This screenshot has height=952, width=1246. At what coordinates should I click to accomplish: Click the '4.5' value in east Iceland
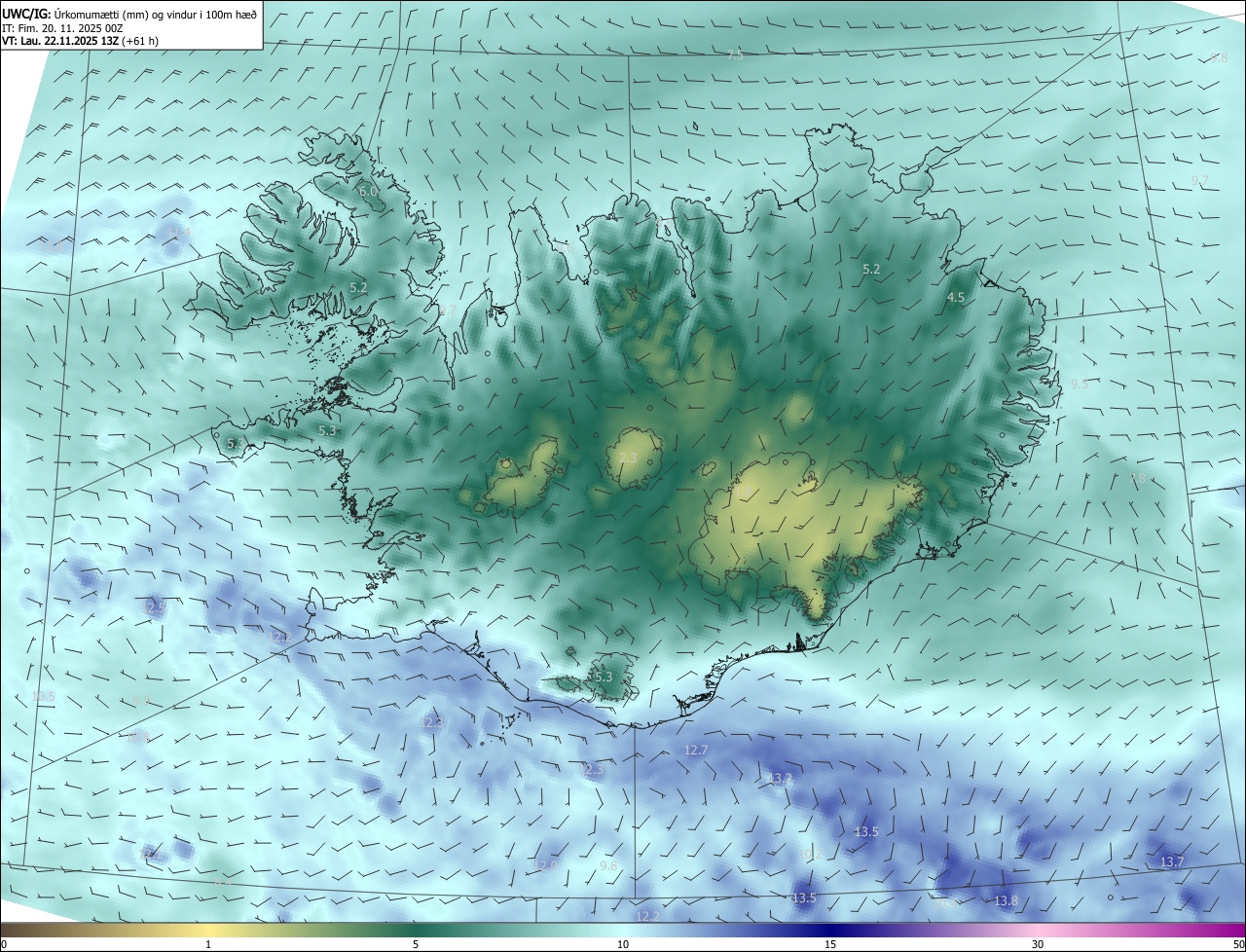coord(956,298)
